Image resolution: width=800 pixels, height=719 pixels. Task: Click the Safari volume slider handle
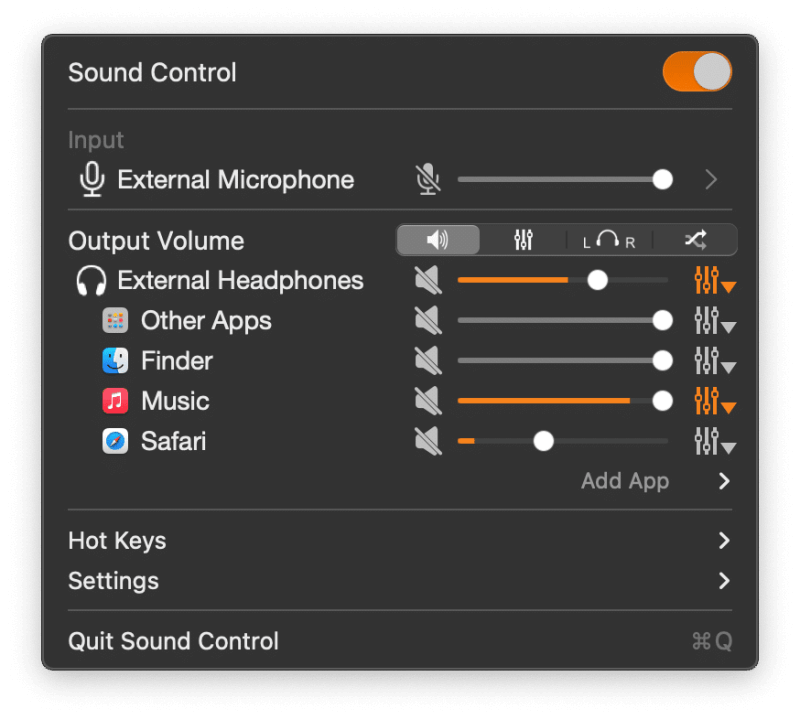pos(543,441)
